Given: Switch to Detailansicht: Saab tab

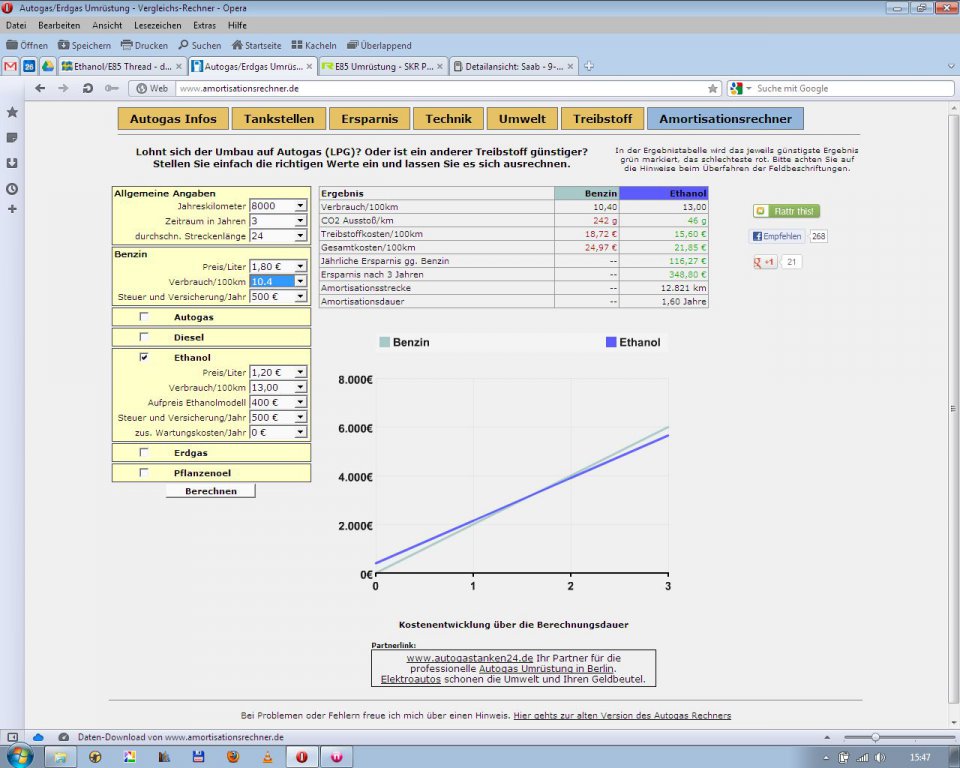Looking at the screenshot, I should (x=514, y=66).
